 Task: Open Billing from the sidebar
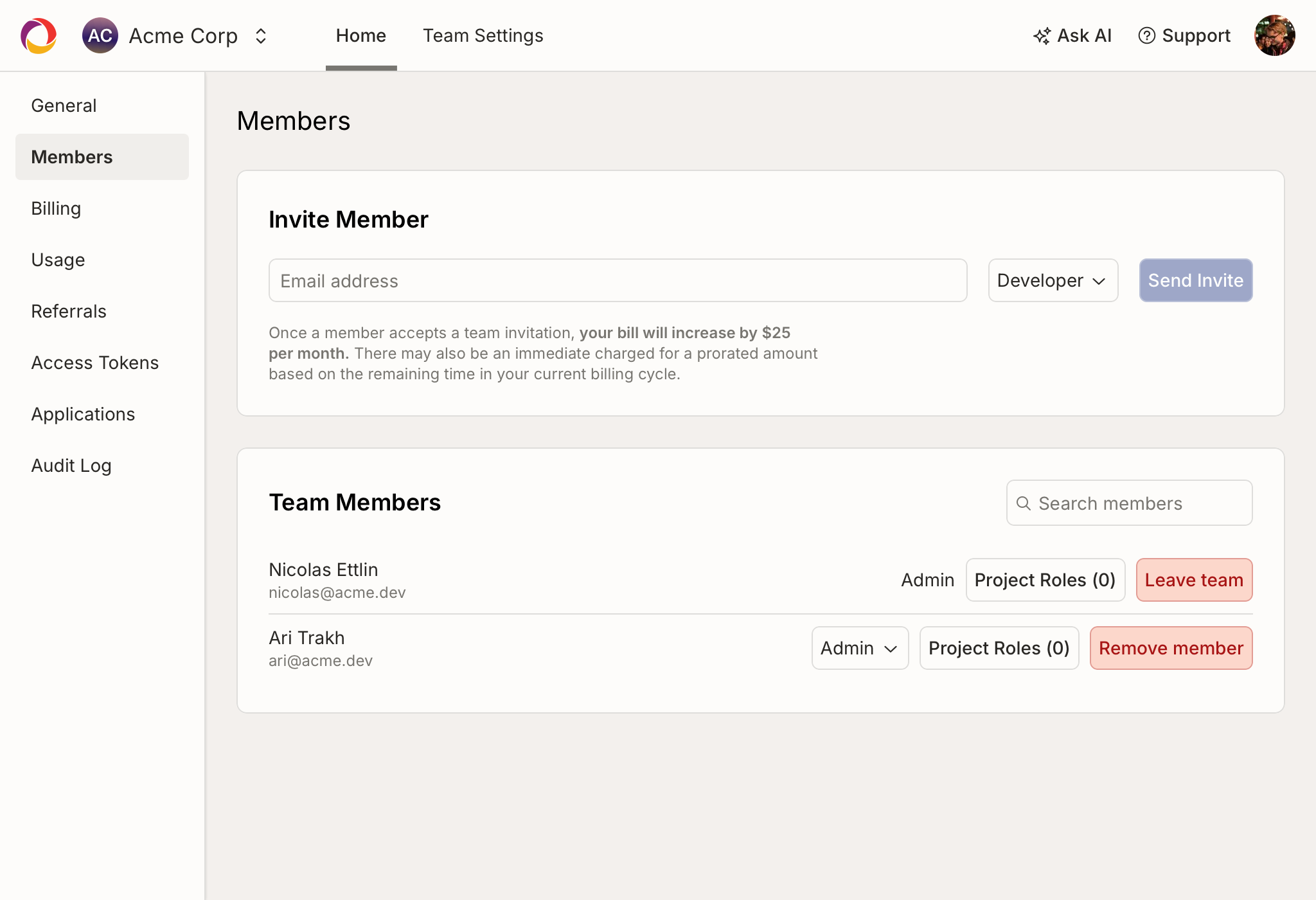(56, 208)
